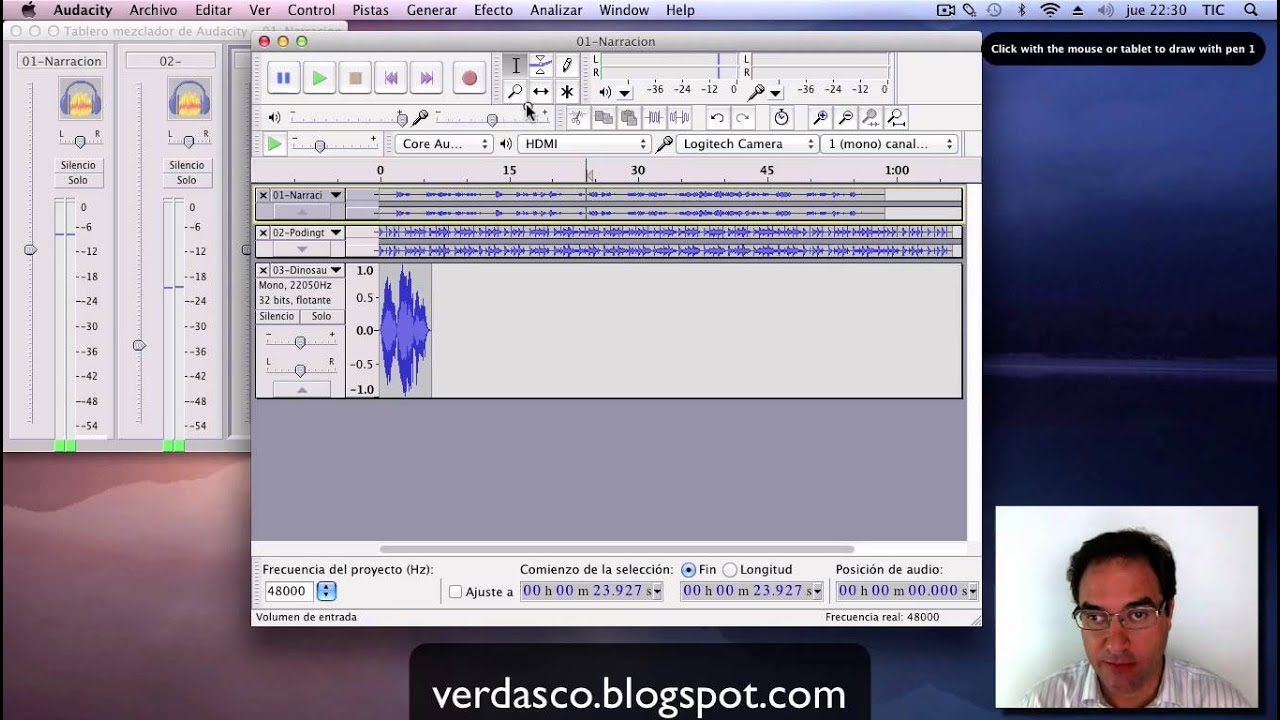
Task: Select the Zoom magnifier tool
Action: click(x=515, y=91)
